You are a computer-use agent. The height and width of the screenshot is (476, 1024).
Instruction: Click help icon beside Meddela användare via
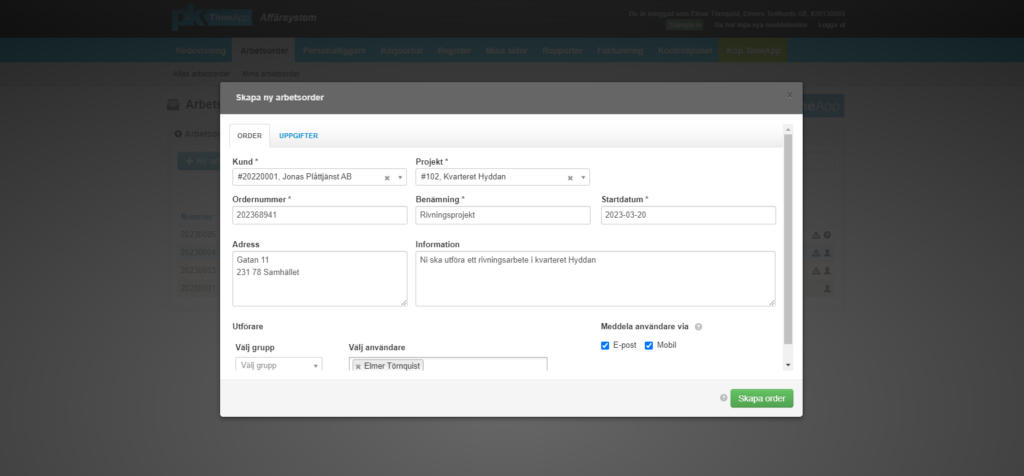click(698, 327)
